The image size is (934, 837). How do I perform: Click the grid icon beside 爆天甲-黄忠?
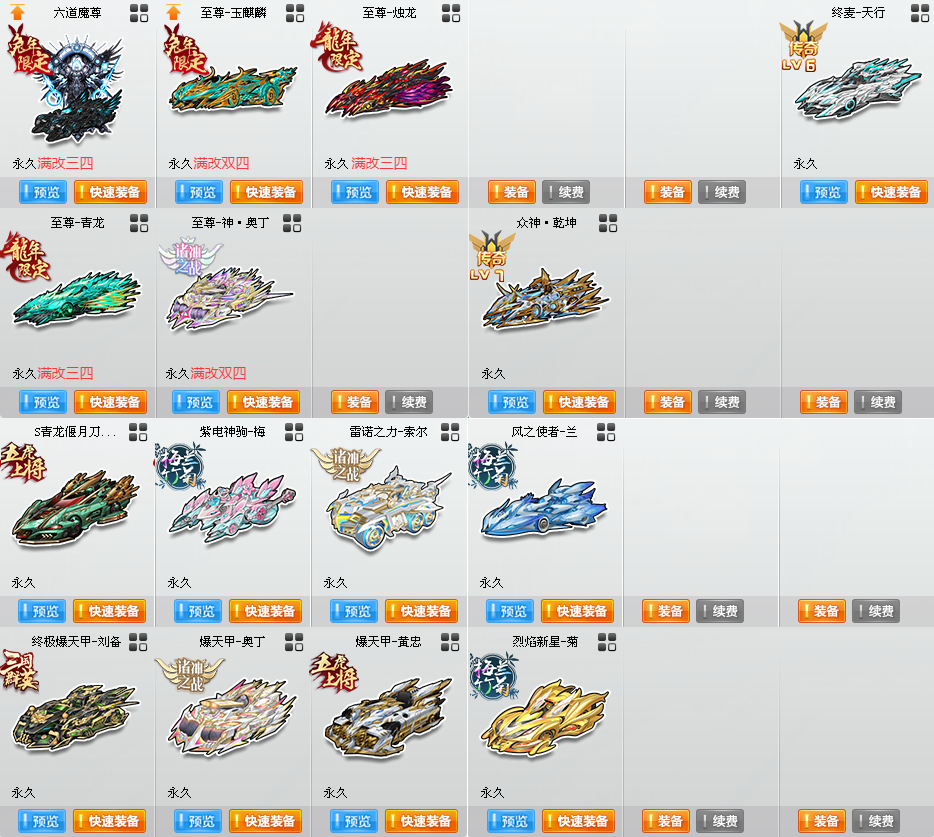click(x=450, y=642)
